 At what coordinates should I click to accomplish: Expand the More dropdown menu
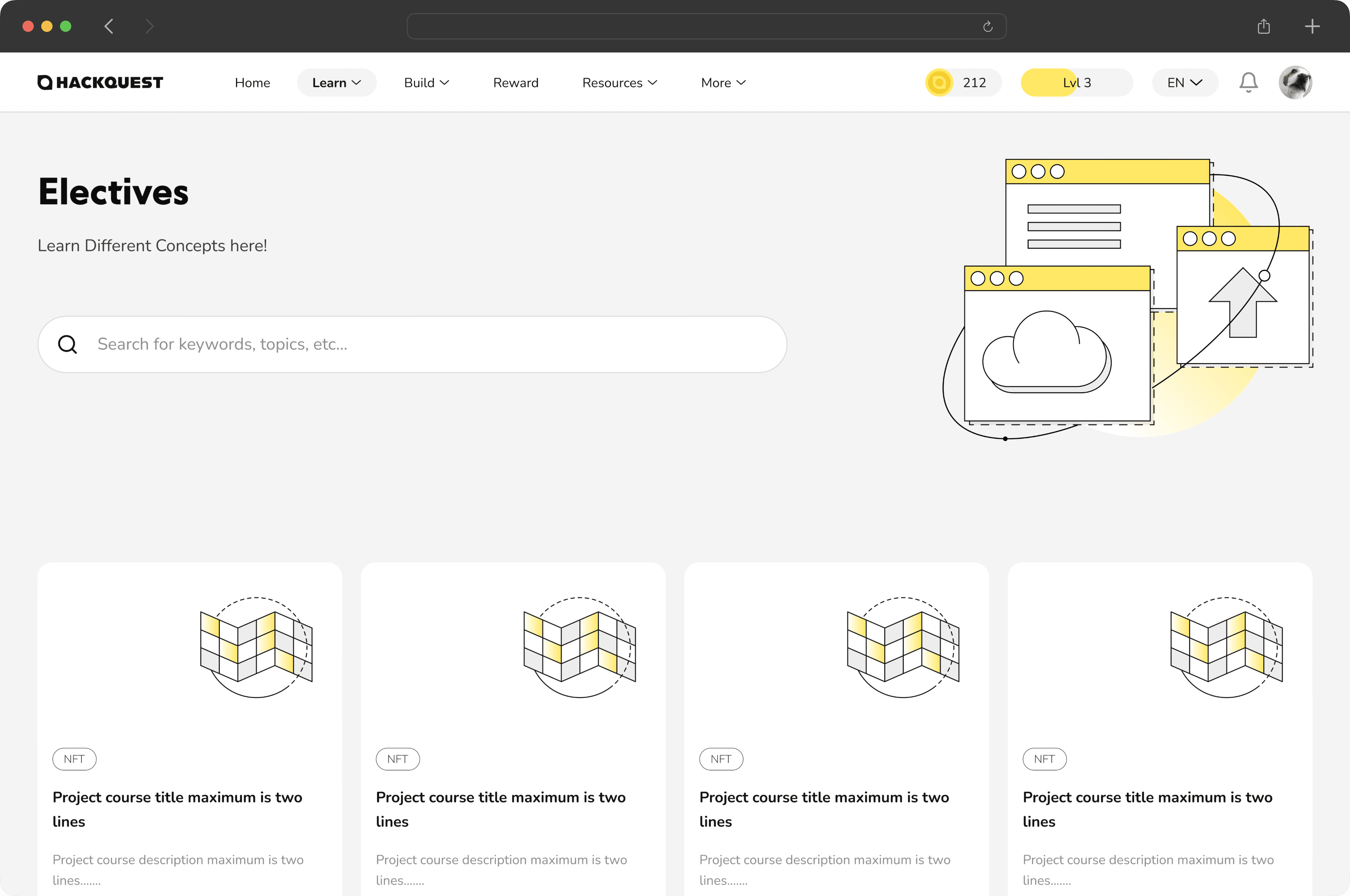[x=723, y=83]
